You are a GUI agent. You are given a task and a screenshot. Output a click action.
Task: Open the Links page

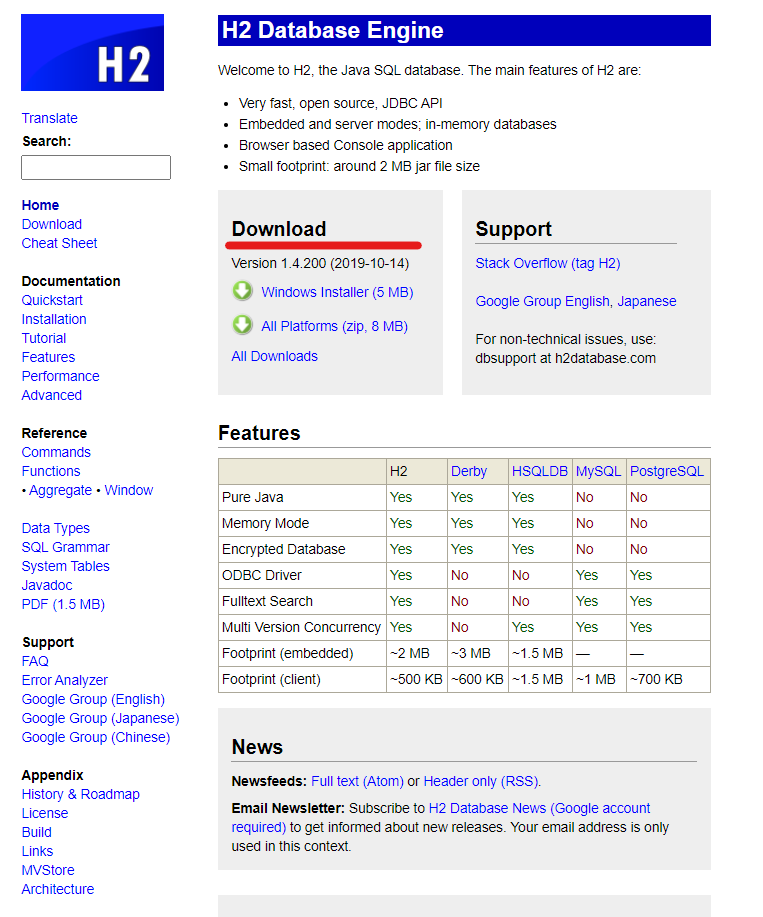pyautogui.click(x=37, y=852)
